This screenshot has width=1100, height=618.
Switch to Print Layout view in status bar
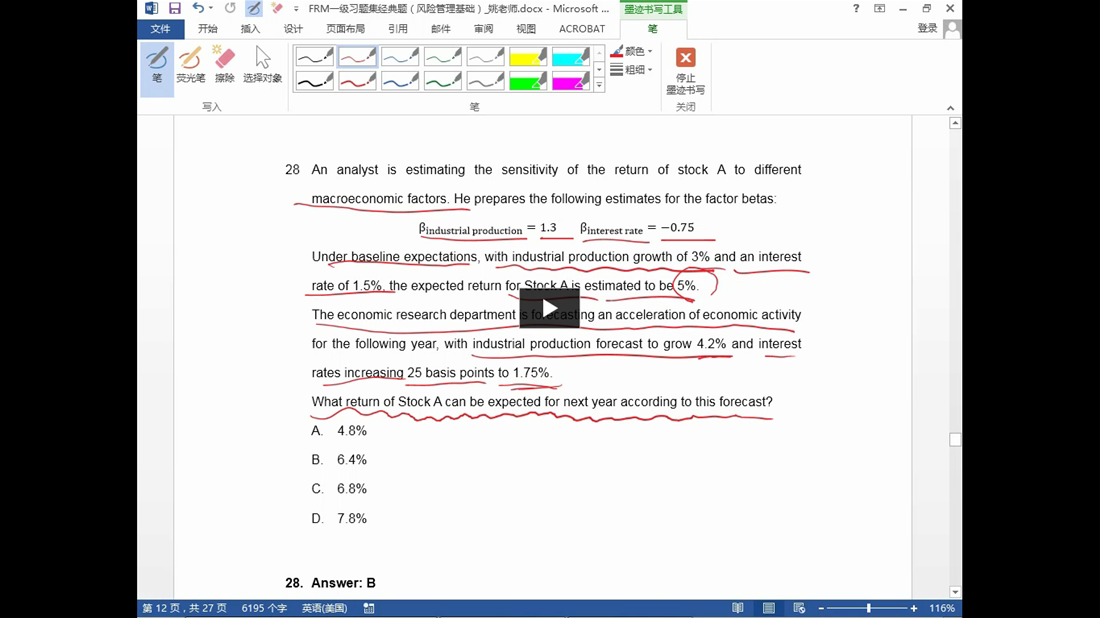pyautogui.click(x=768, y=608)
